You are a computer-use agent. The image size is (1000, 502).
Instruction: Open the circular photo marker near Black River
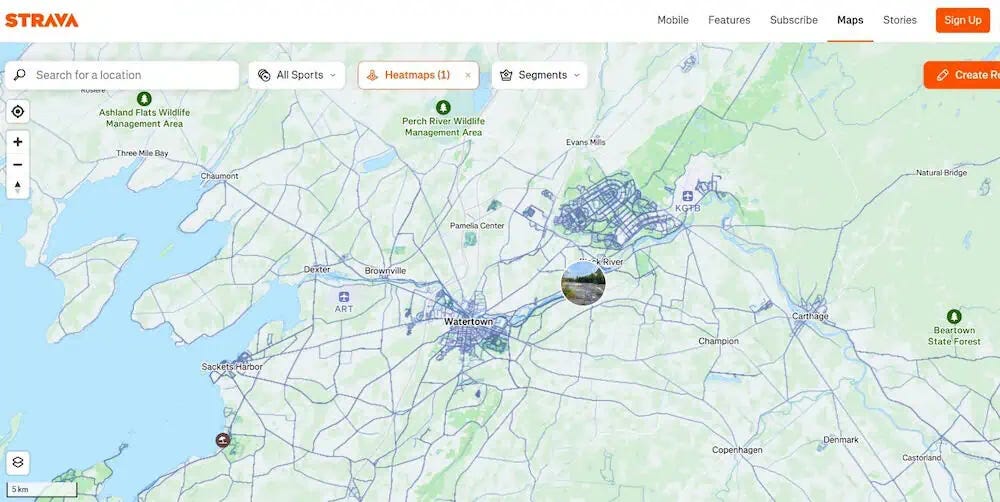583,283
